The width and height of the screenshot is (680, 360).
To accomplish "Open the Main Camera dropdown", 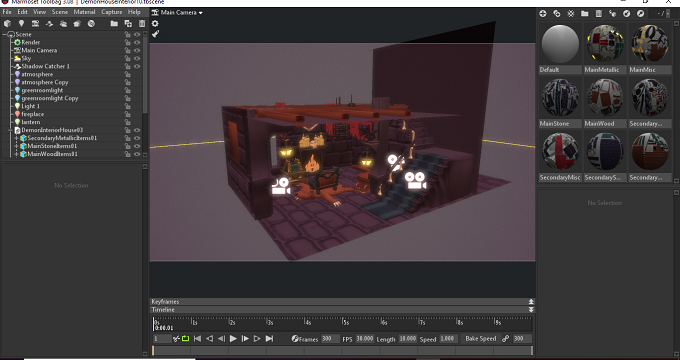I will (177, 13).
